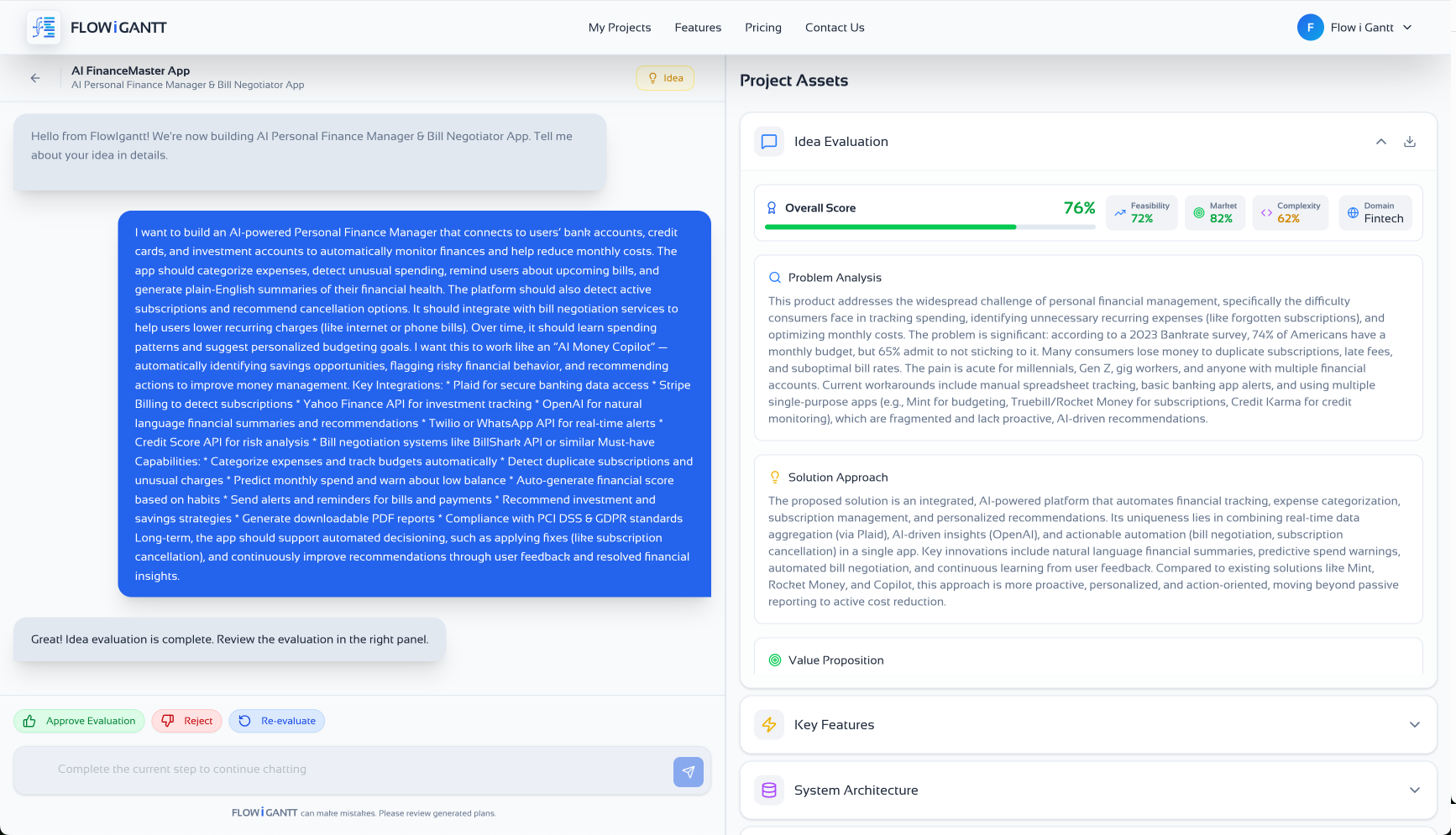The height and width of the screenshot is (835, 1456).
Task: Open the Flow i Gantt account dropdown
Action: [x=1407, y=28]
